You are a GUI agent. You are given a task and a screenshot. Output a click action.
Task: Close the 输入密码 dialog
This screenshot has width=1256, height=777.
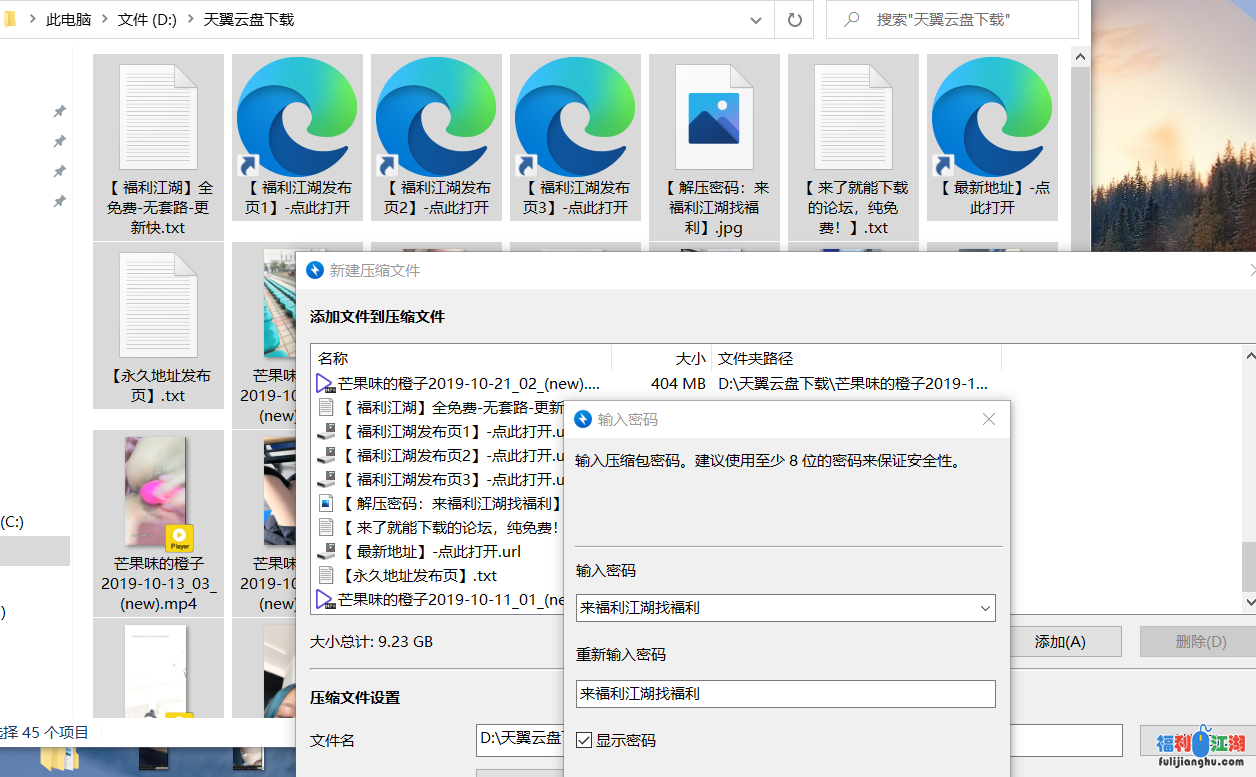989,419
